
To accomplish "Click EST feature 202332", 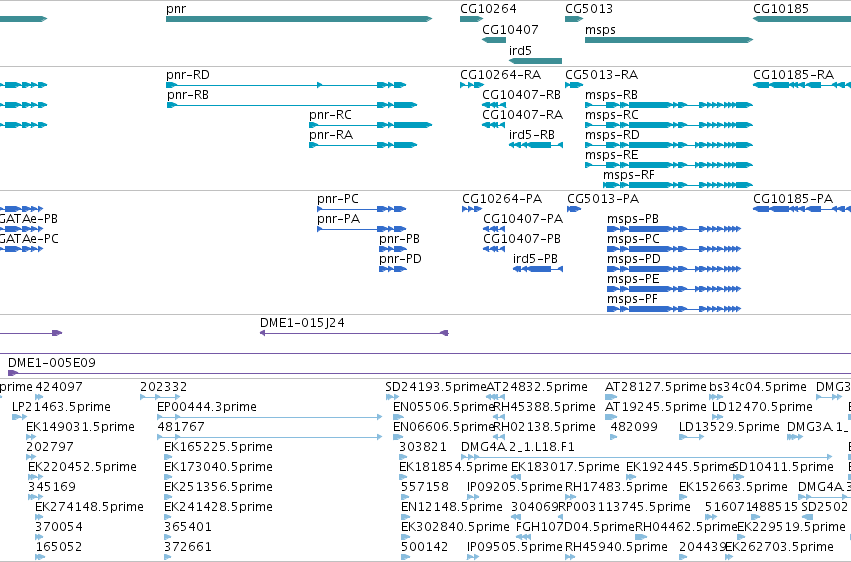I will pyautogui.click(x=160, y=397).
